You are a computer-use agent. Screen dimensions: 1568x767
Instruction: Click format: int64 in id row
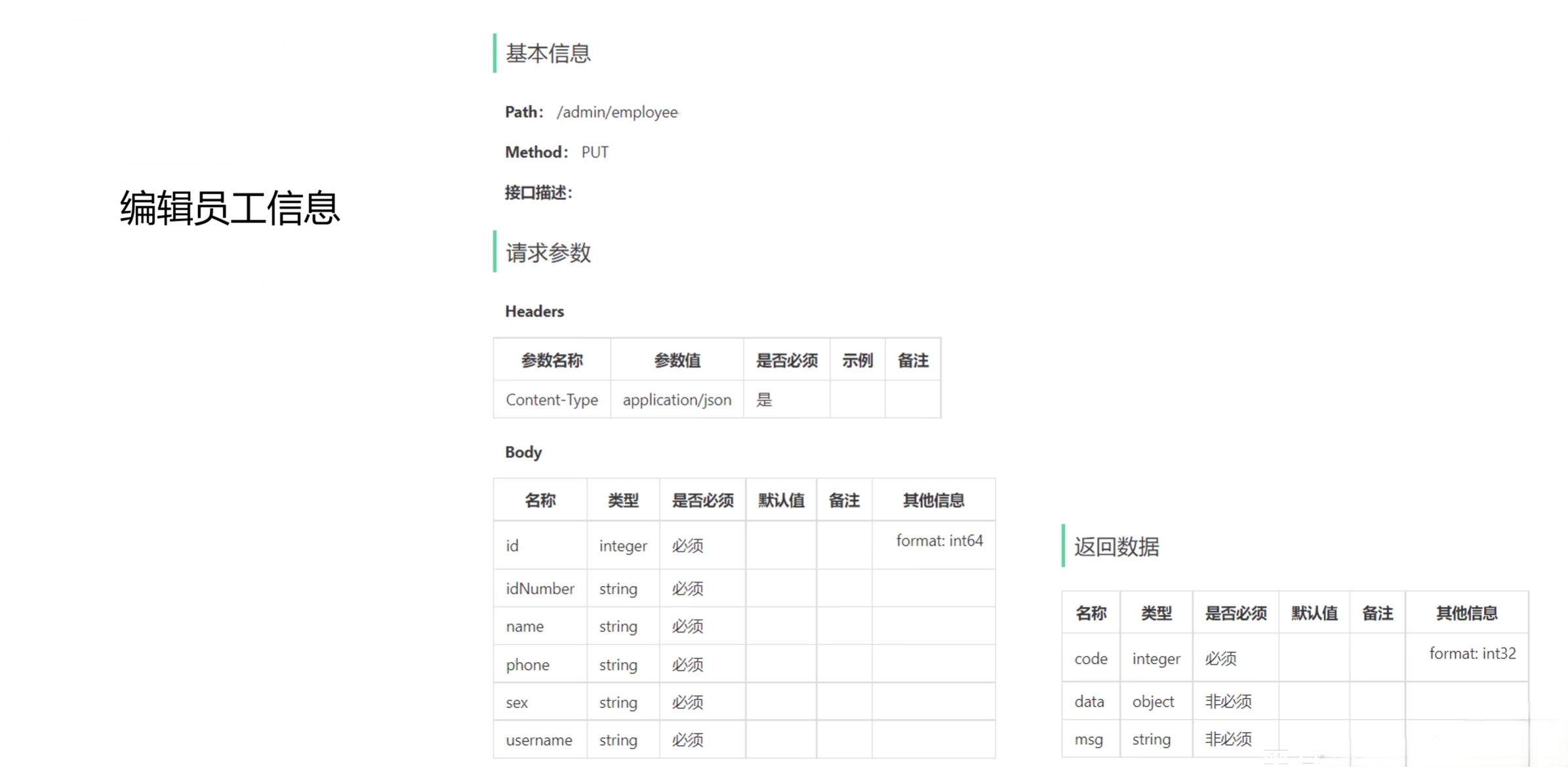point(938,541)
